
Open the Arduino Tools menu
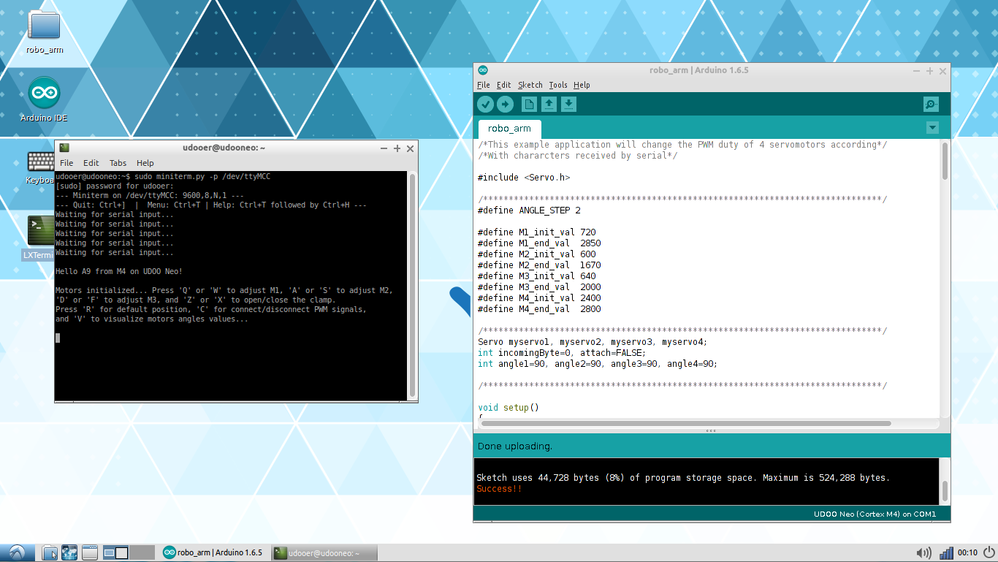tap(558, 85)
